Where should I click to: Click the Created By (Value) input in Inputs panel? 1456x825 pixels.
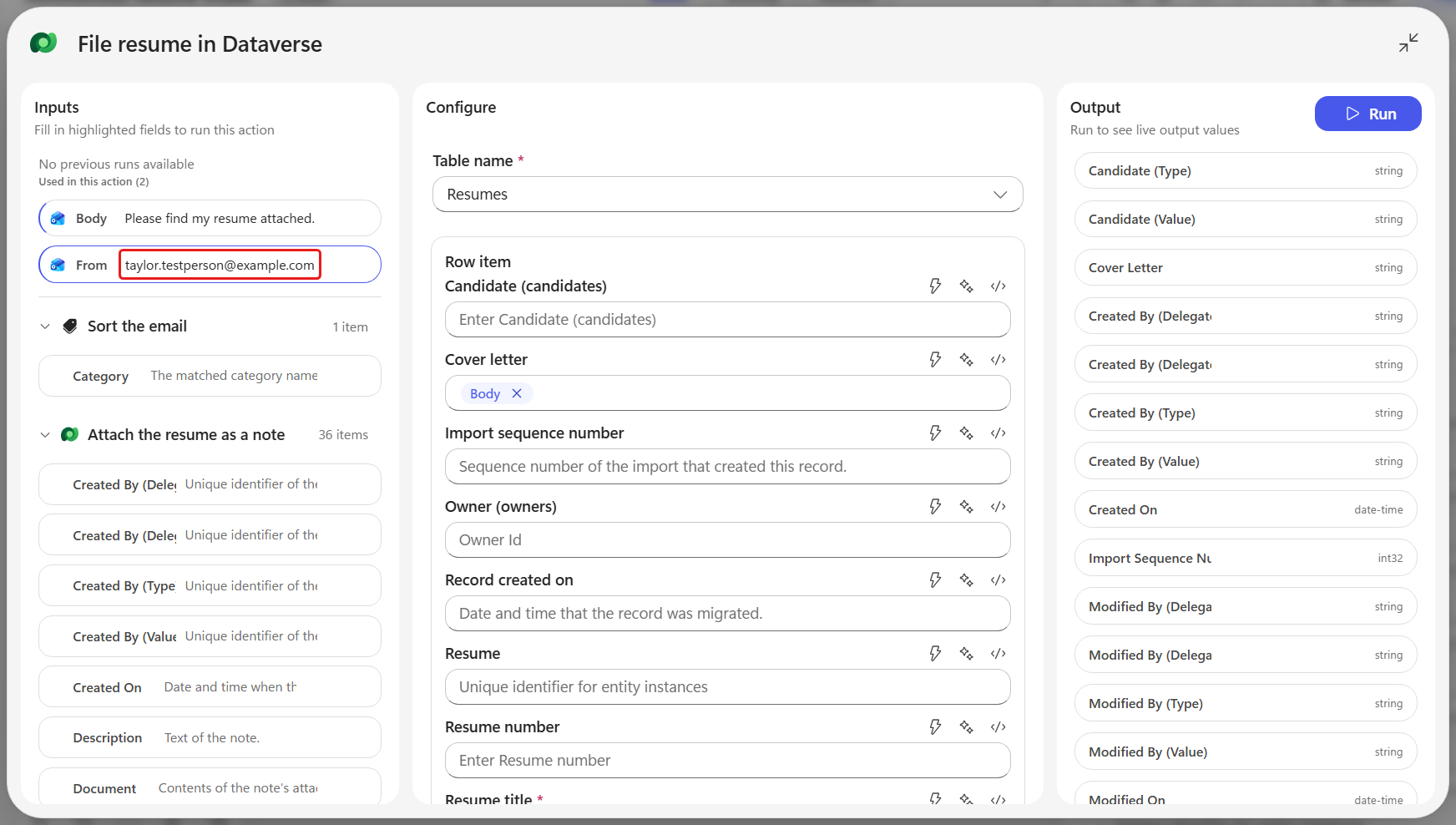point(210,636)
